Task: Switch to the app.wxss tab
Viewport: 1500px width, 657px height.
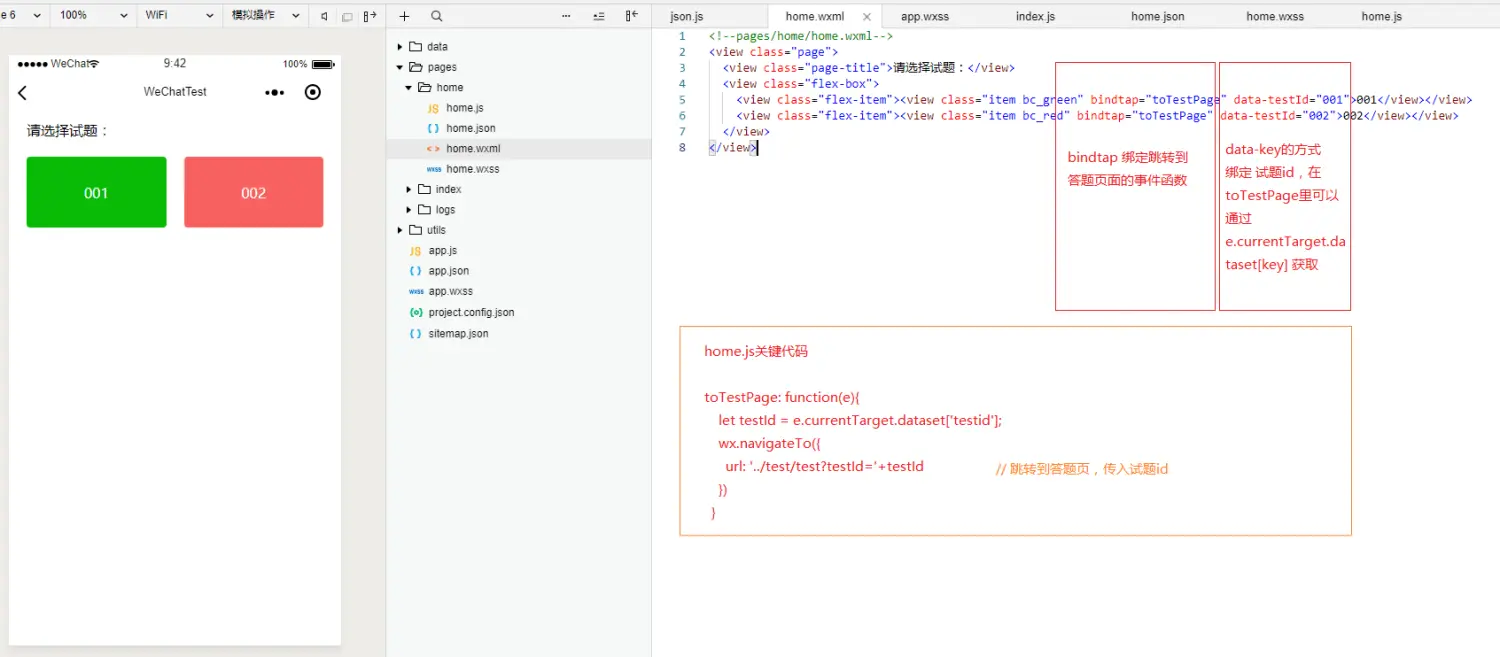Action: (924, 17)
